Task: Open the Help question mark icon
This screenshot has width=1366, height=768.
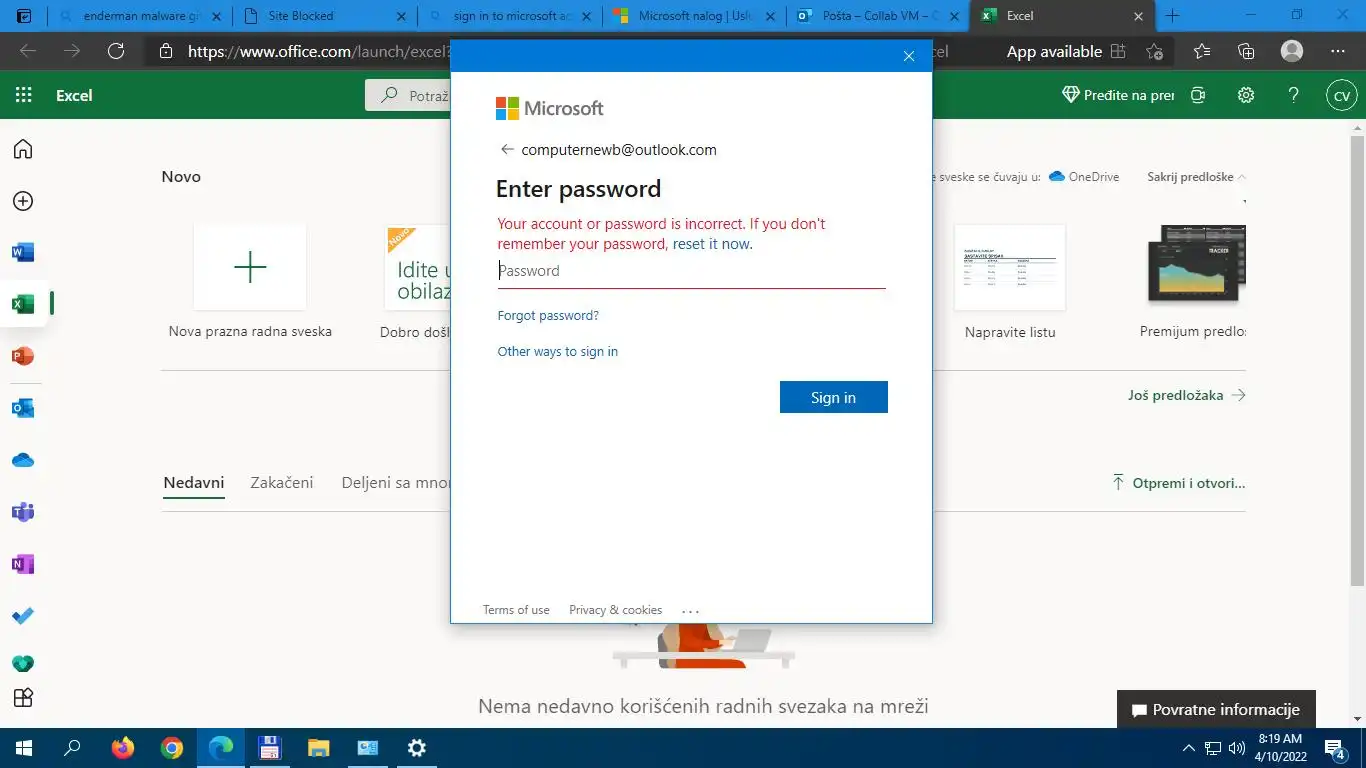Action: 1294,95
